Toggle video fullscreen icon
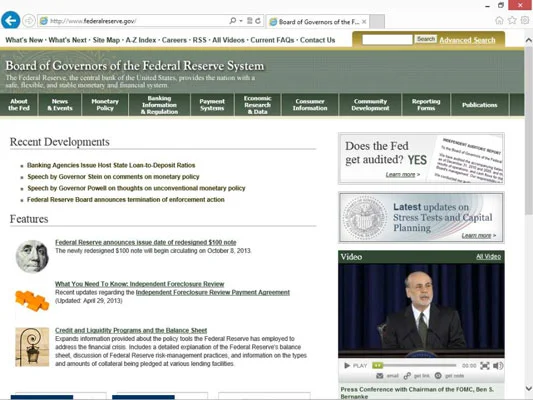The width and height of the screenshot is (533, 400). click(485, 366)
